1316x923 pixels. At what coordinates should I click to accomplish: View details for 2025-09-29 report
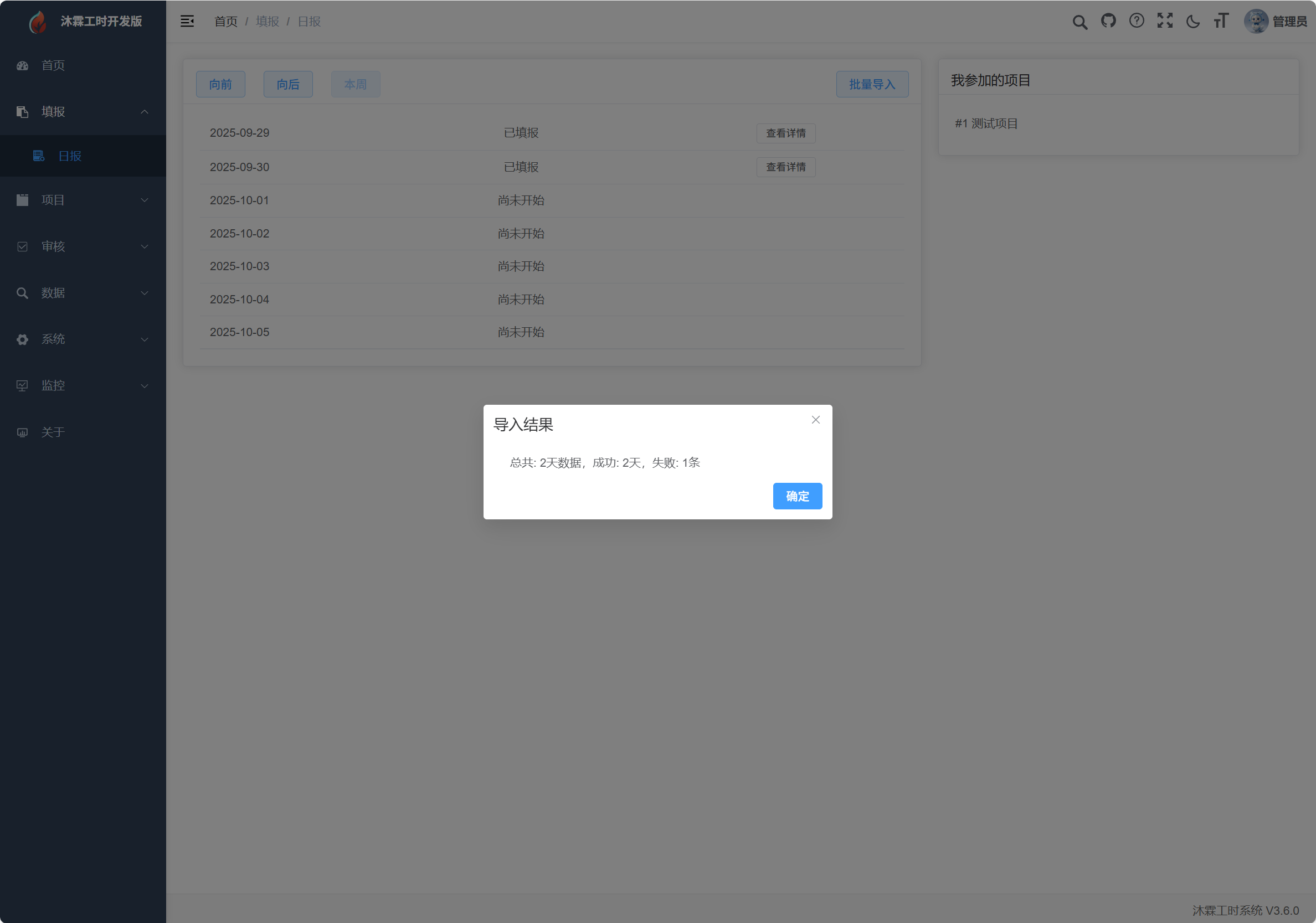click(785, 133)
